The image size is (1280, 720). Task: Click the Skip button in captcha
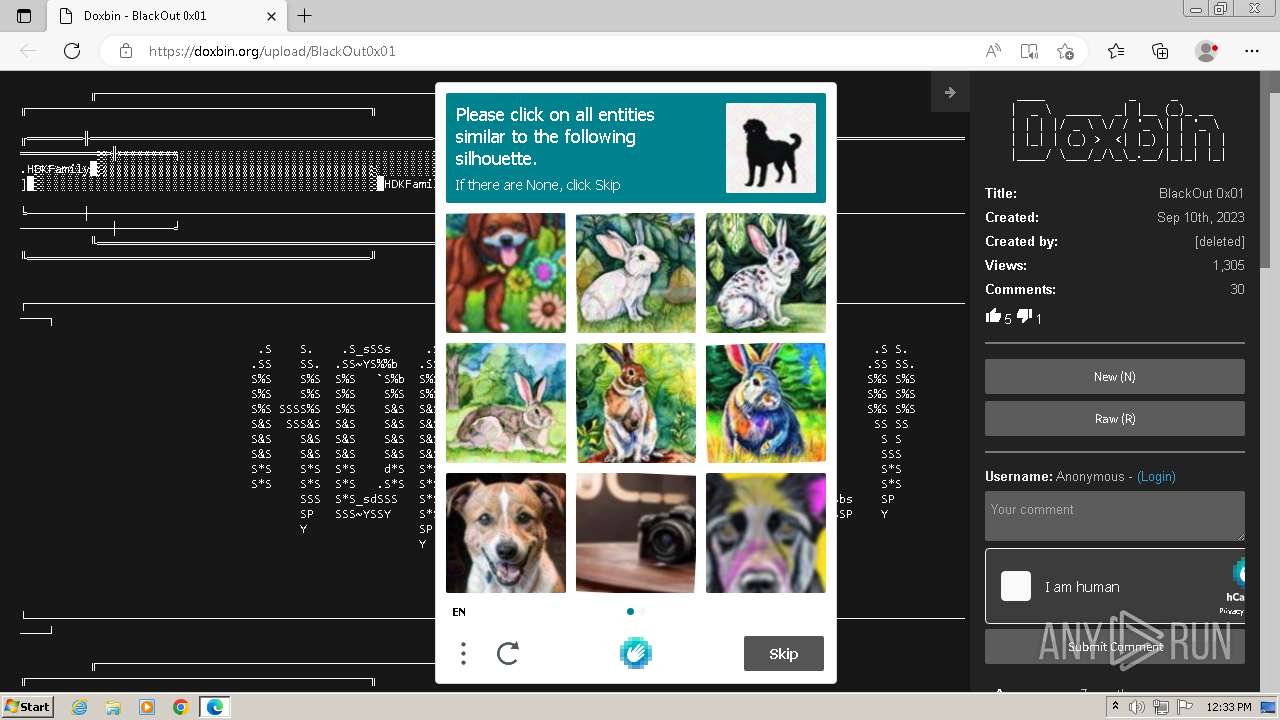(784, 654)
